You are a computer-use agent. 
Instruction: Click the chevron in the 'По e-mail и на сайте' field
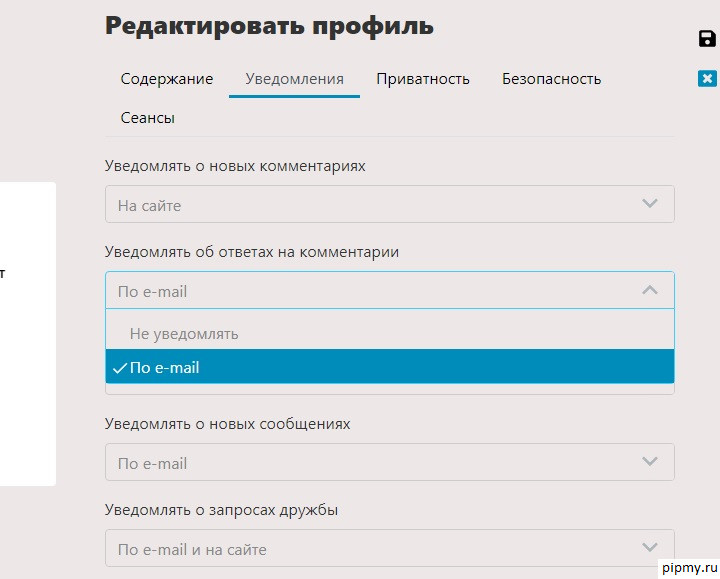[650, 547]
